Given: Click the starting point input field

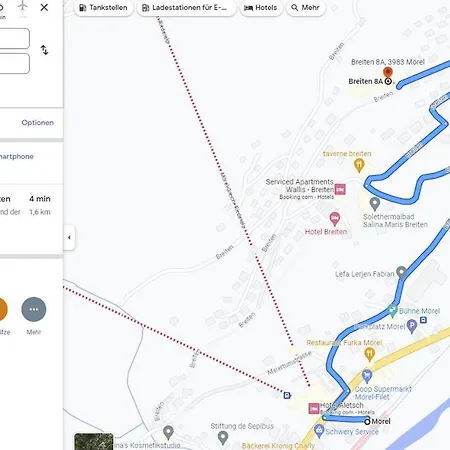Looking at the screenshot, I should tap(14, 38).
